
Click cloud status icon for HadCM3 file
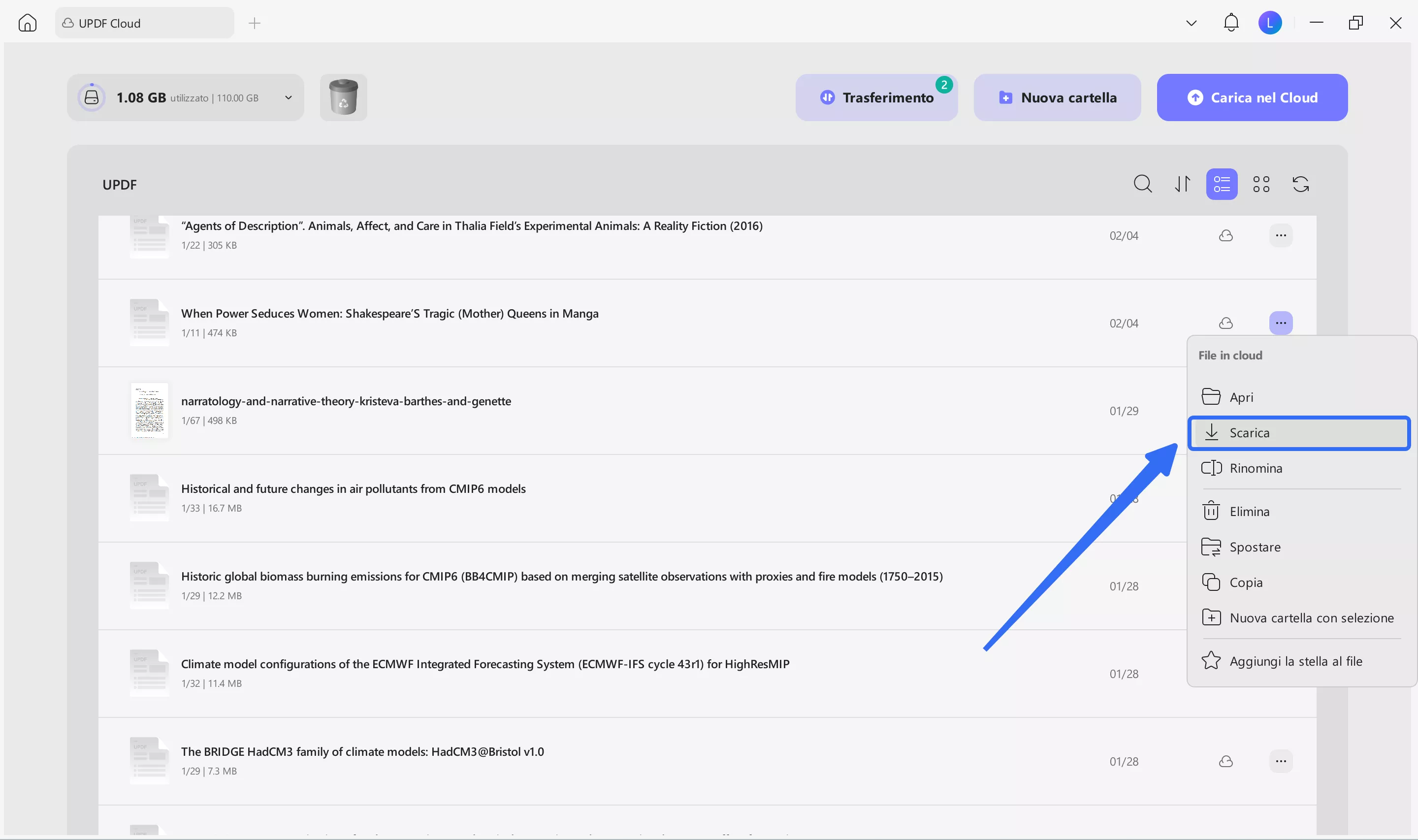pyautogui.click(x=1225, y=761)
